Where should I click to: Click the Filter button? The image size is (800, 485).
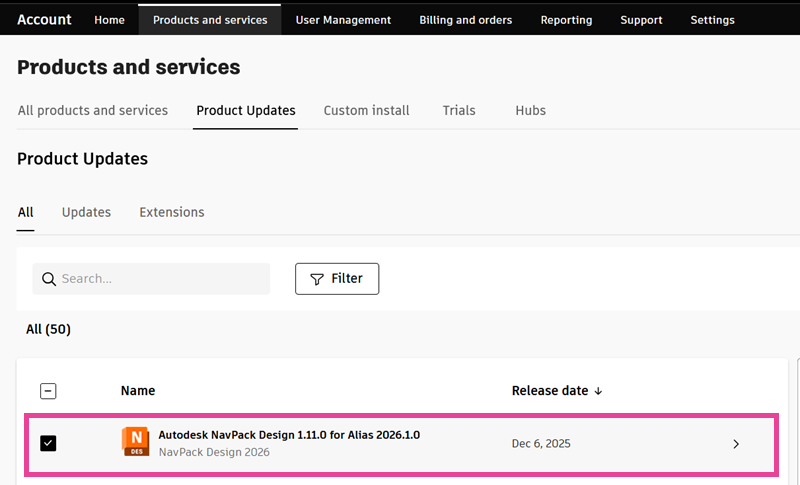pos(337,279)
